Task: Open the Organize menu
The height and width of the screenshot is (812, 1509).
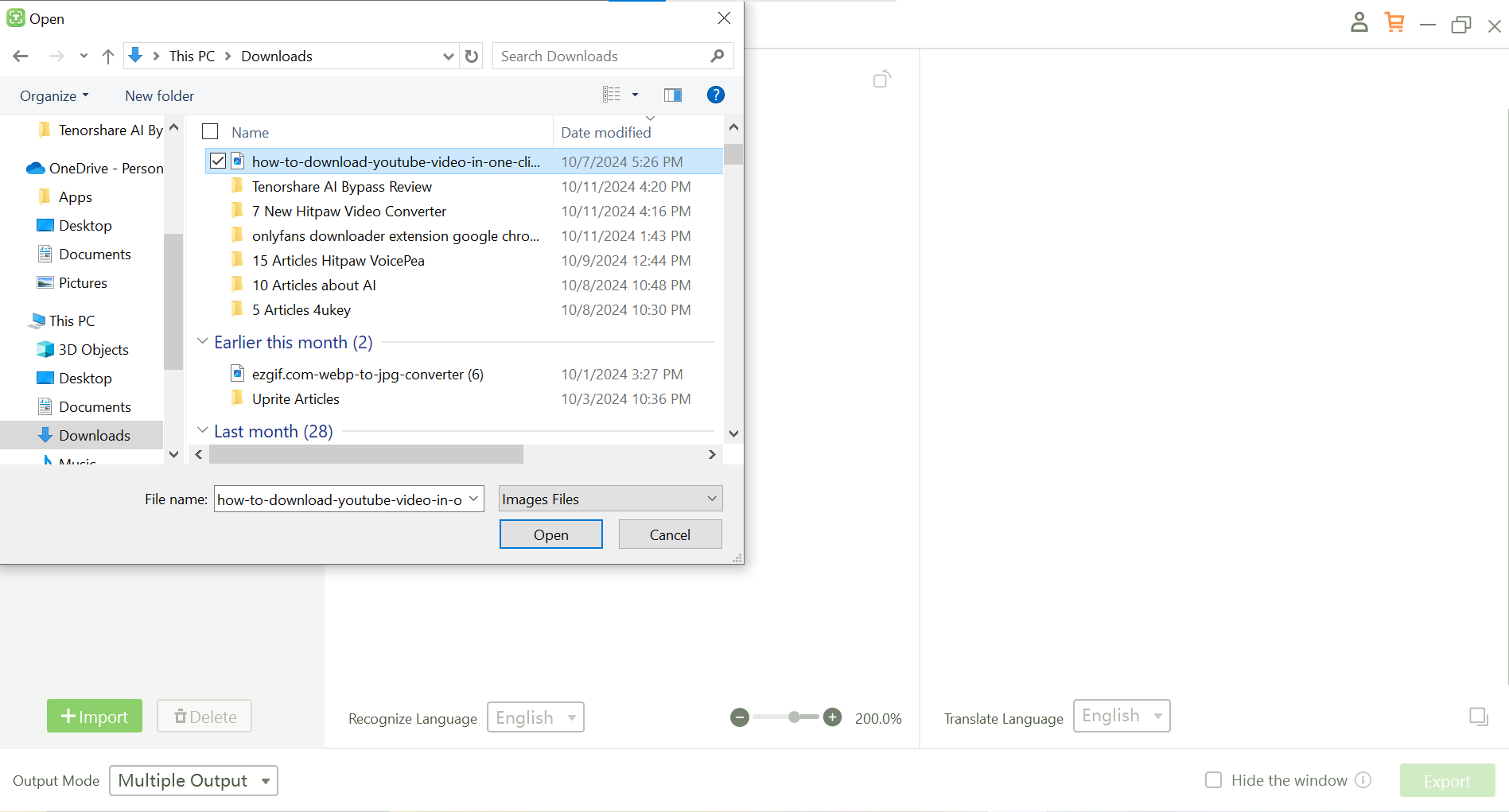Action: pyautogui.click(x=53, y=95)
